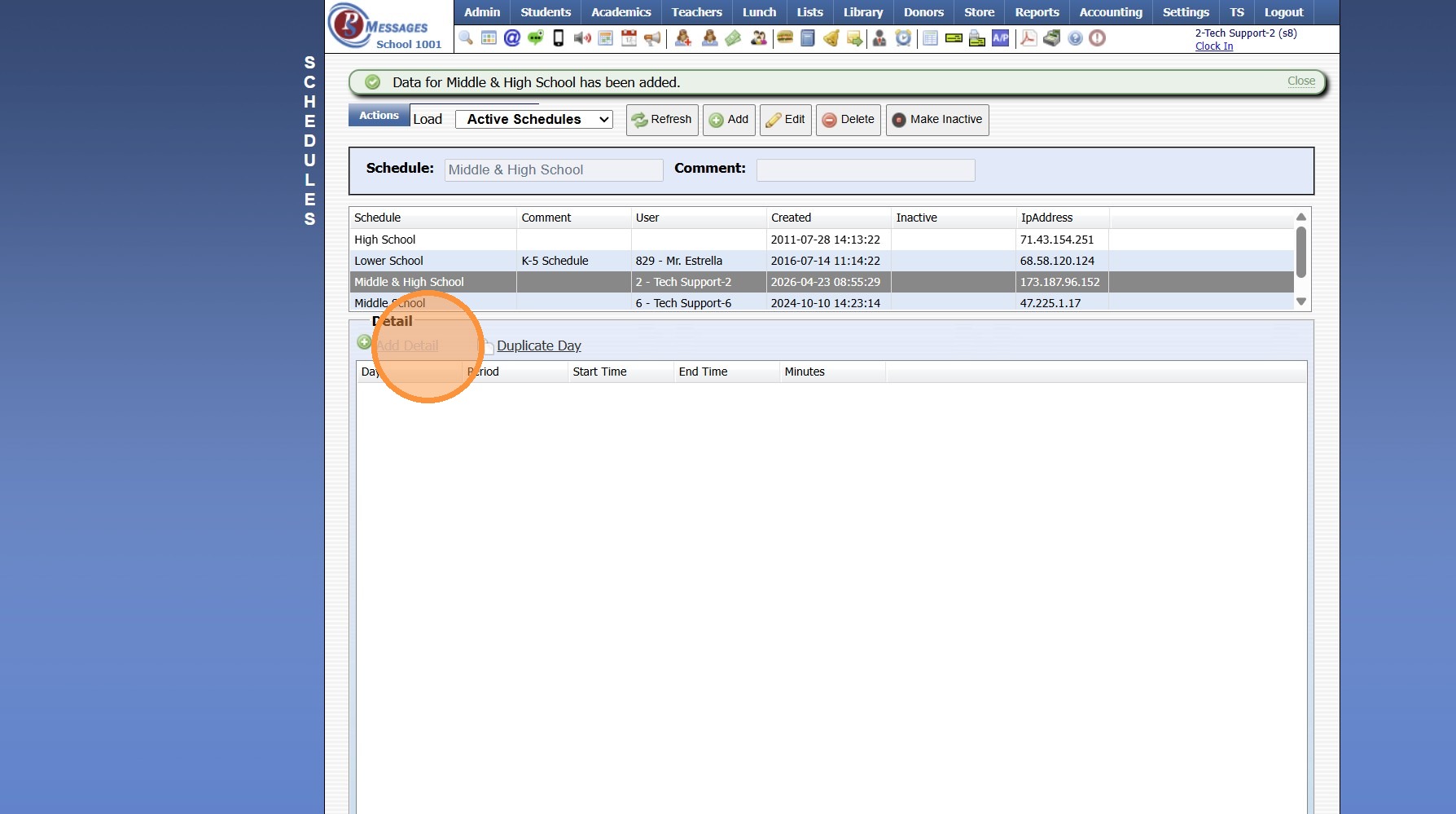Click the nurse with red cross icon
Viewport: 1456px width, 814px height.
click(683, 38)
